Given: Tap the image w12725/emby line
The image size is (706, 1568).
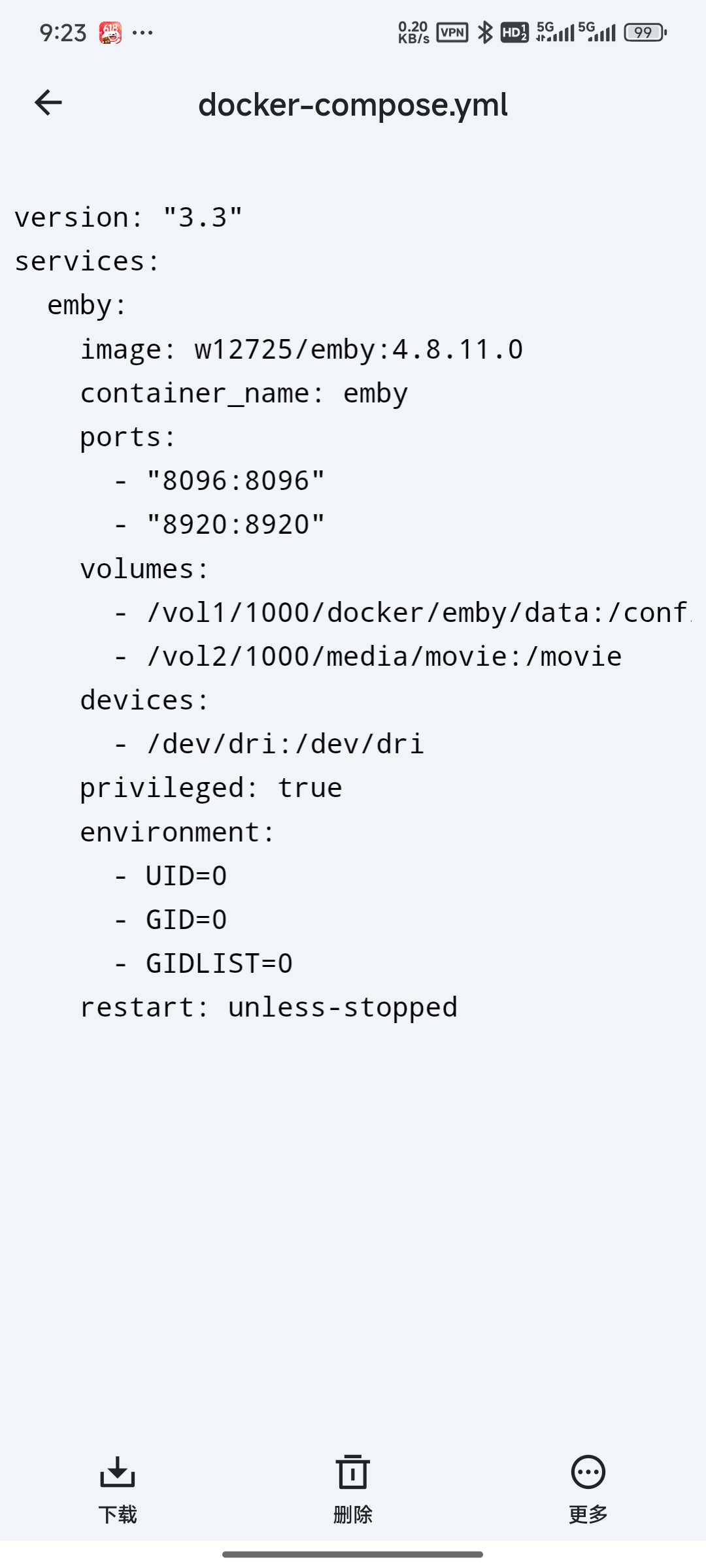Looking at the screenshot, I should point(301,350).
